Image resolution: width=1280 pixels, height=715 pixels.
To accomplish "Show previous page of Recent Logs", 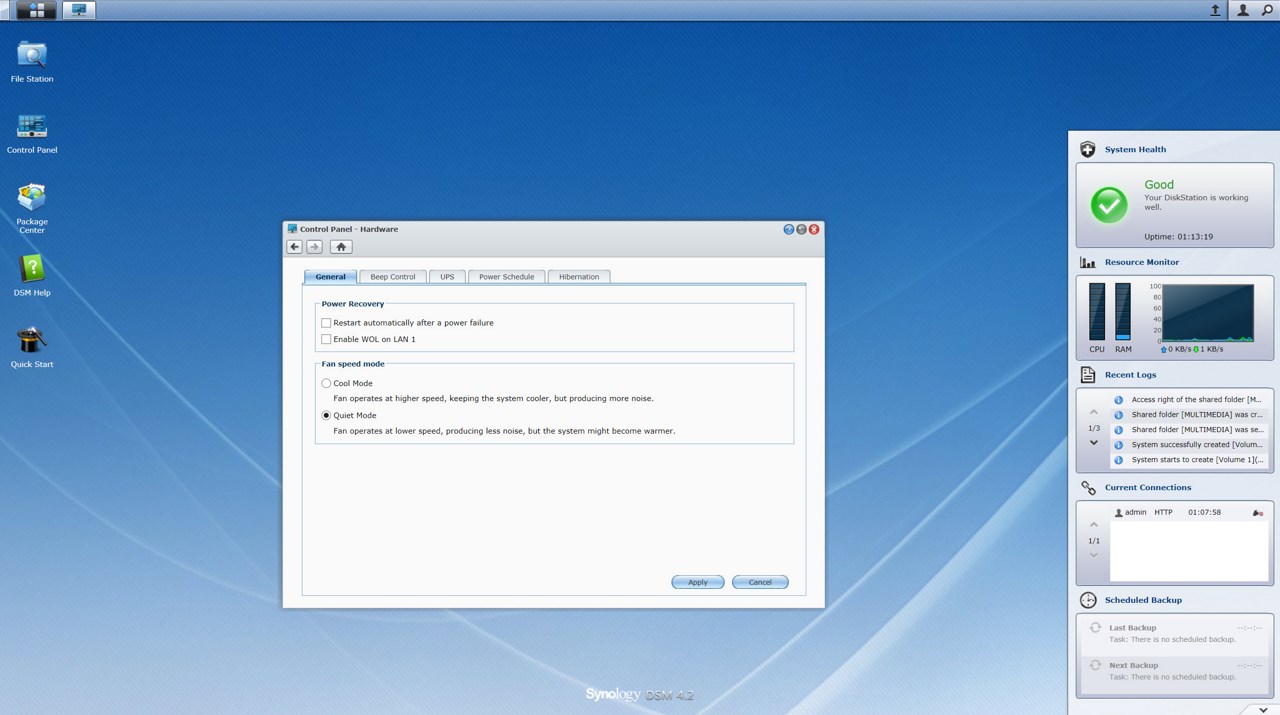I will point(1093,412).
